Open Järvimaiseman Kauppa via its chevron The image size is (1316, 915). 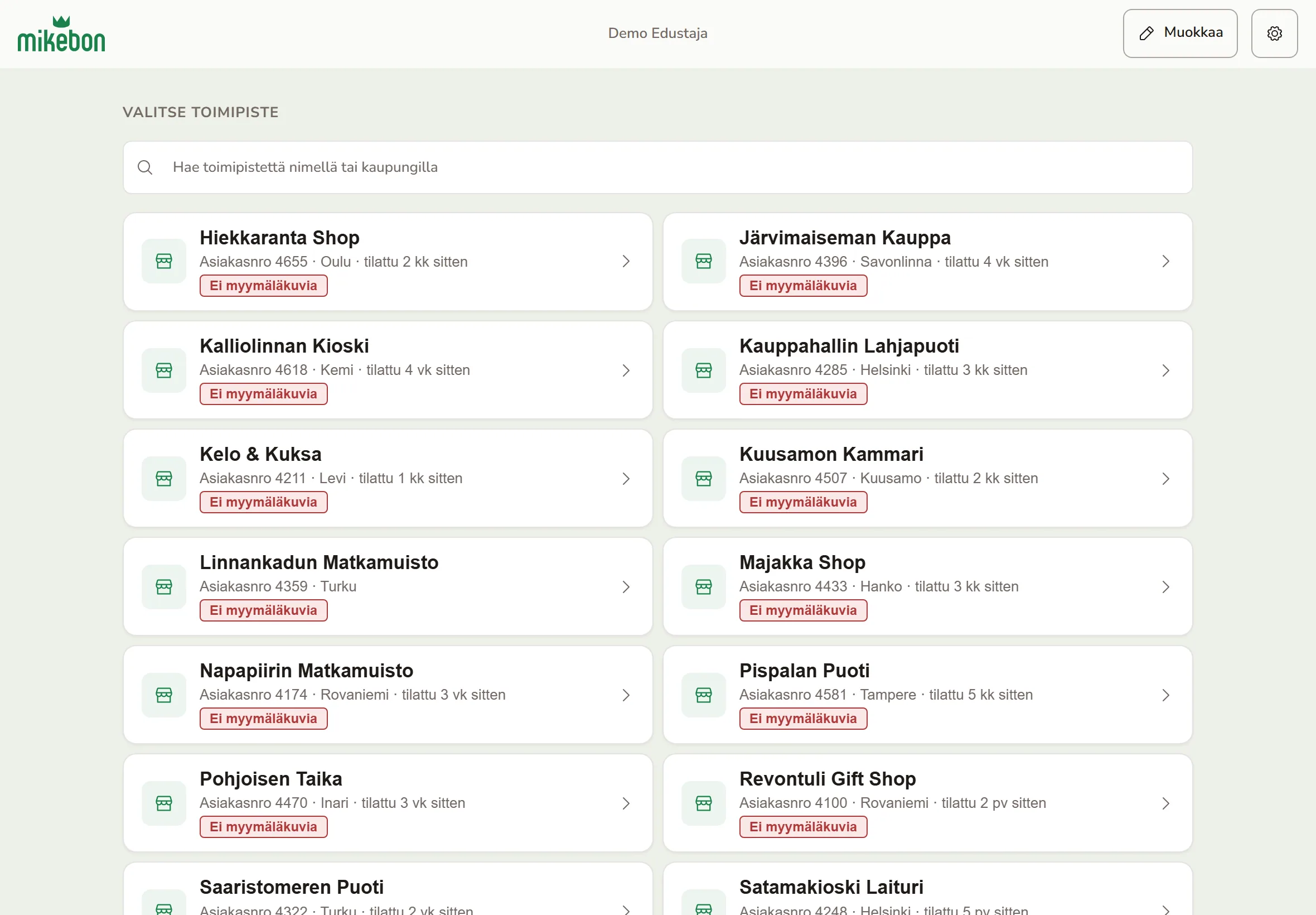pyautogui.click(x=1165, y=262)
